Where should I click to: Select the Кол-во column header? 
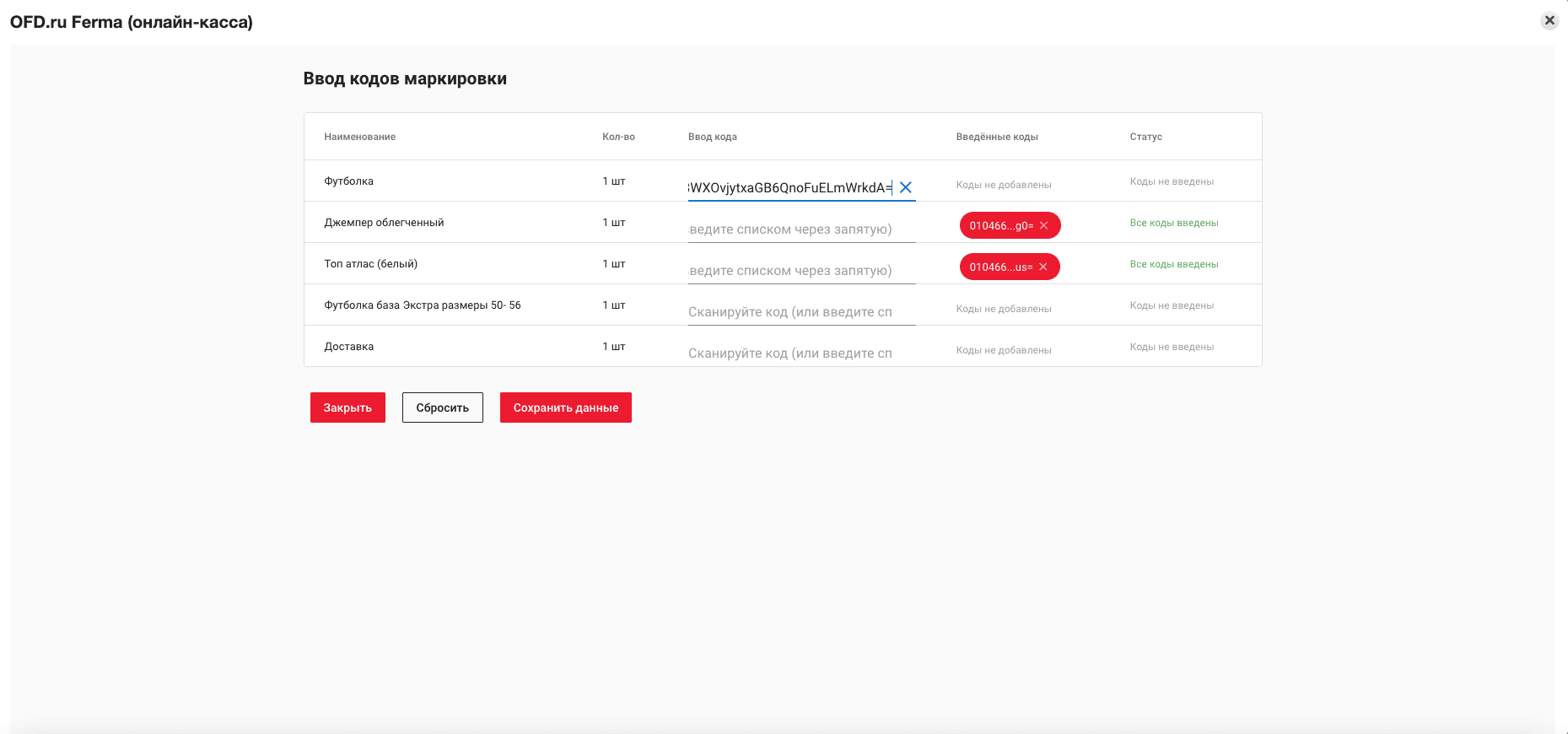(618, 137)
